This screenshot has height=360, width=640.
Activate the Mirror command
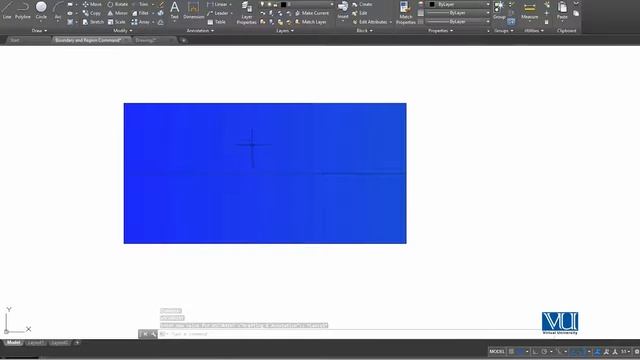click(x=118, y=13)
